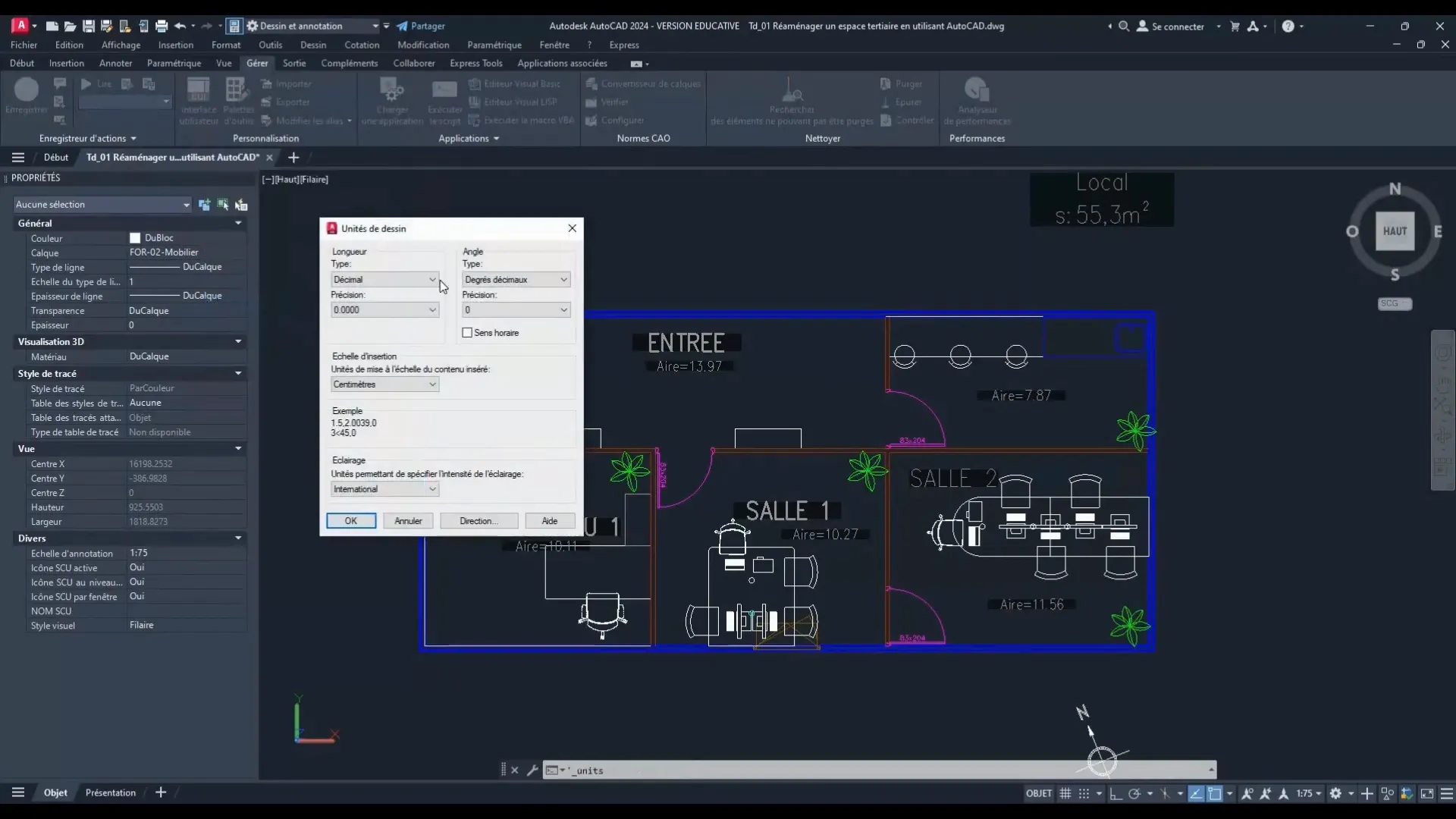Select Centimètres from insertion scale dropdown
The height and width of the screenshot is (819, 1456).
pos(384,384)
